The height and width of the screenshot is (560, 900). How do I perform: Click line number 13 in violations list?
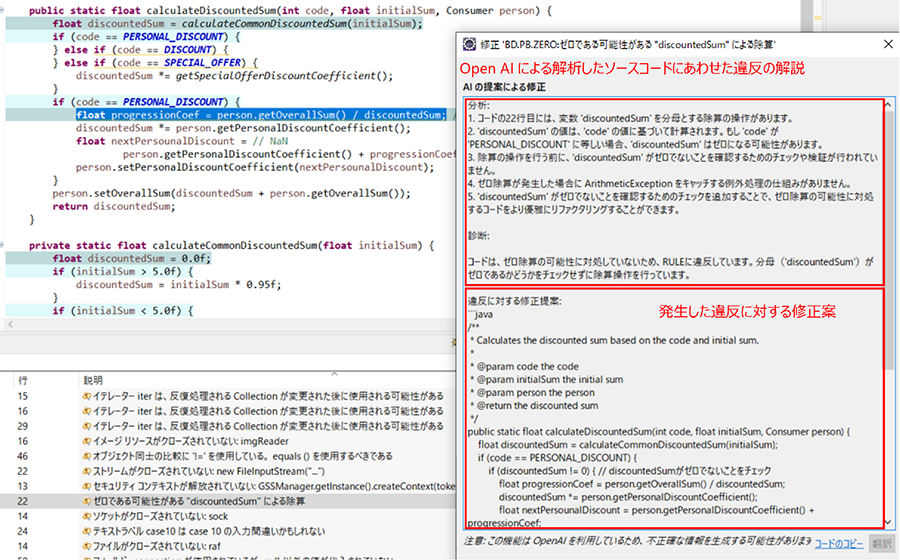23,486
